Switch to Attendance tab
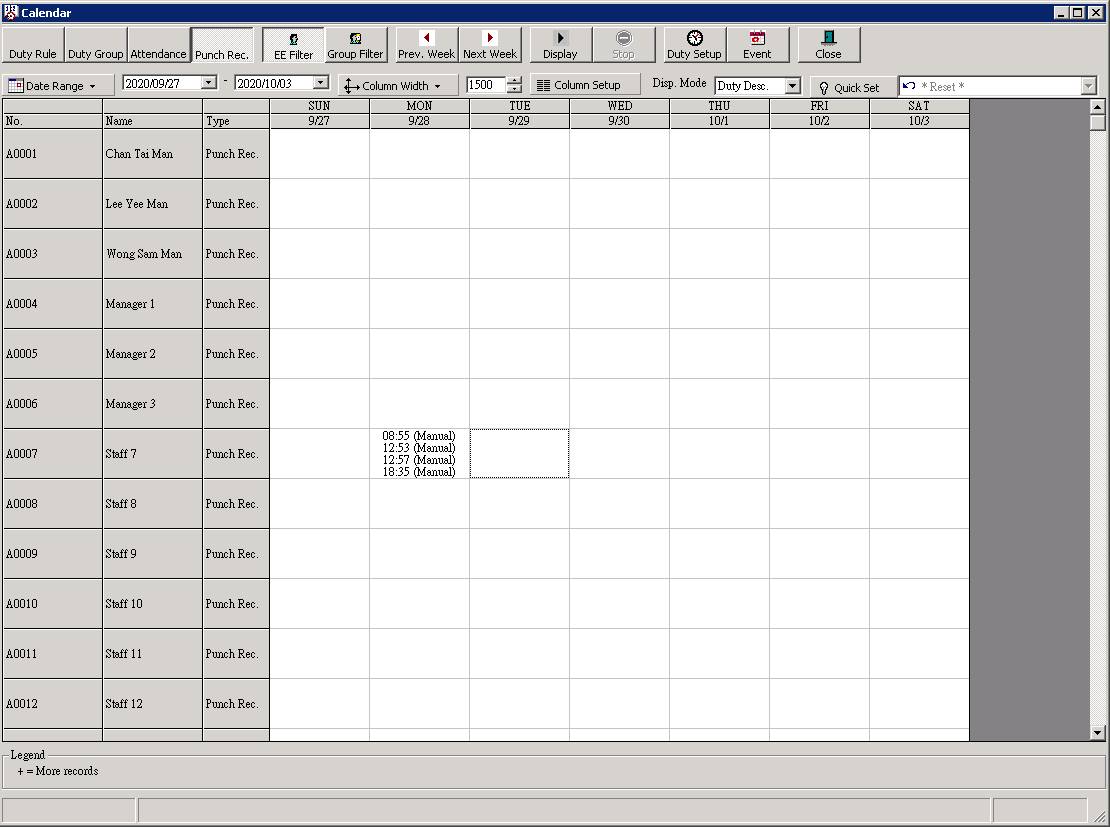The height and width of the screenshot is (827, 1110). pos(159,45)
